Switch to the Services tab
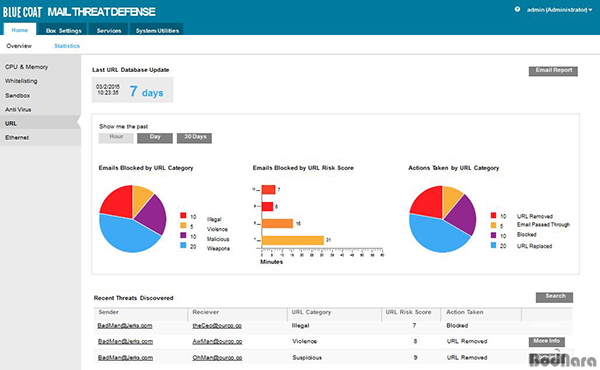 coord(109,29)
